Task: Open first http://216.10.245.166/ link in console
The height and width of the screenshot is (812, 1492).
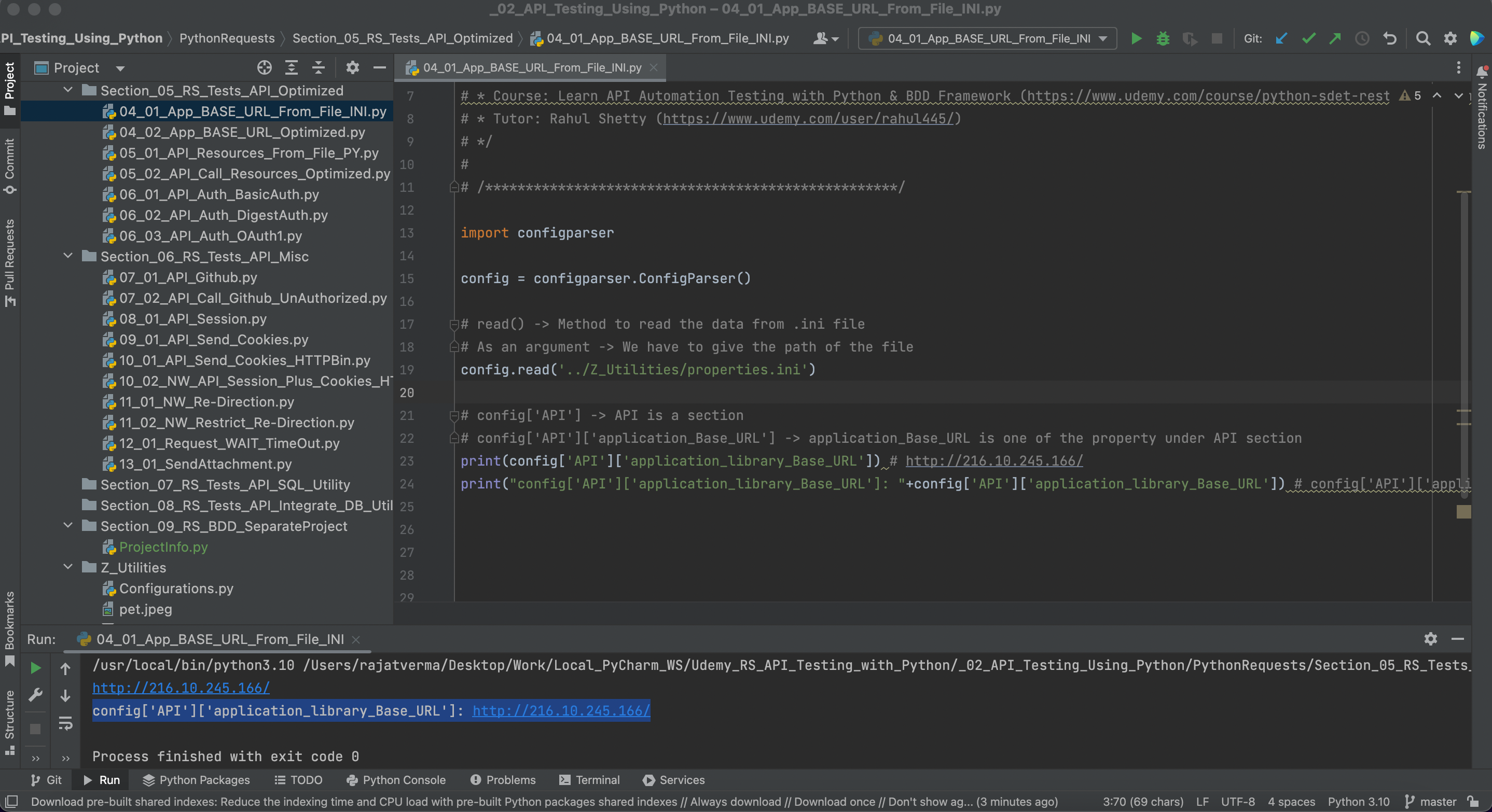Action: (181, 688)
